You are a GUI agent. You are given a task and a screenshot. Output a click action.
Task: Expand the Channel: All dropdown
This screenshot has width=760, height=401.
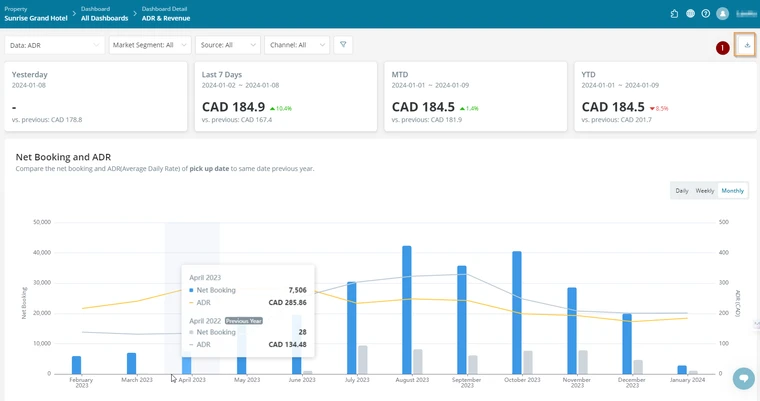click(x=297, y=45)
